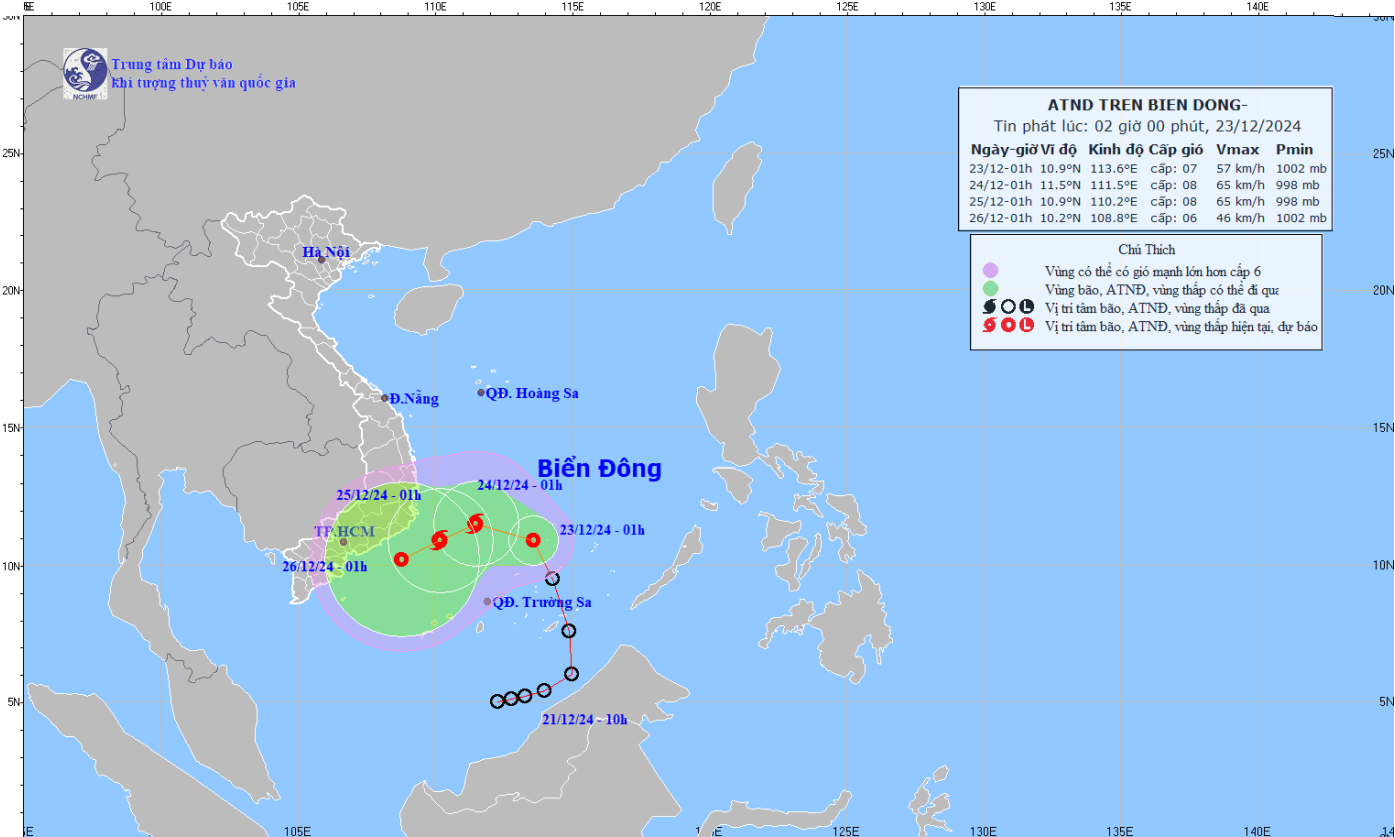
Task: Click the 23/12-01h table row date
Action: coord(1002,168)
